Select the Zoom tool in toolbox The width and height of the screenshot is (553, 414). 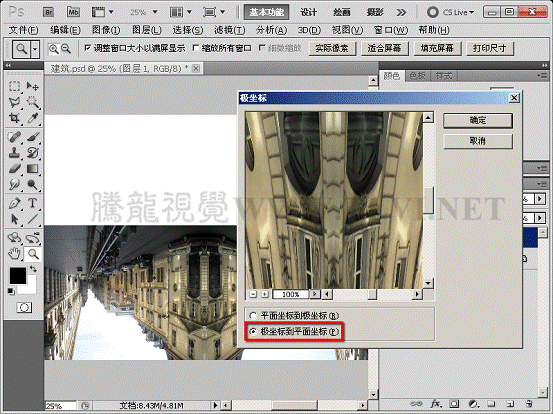click(x=32, y=254)
